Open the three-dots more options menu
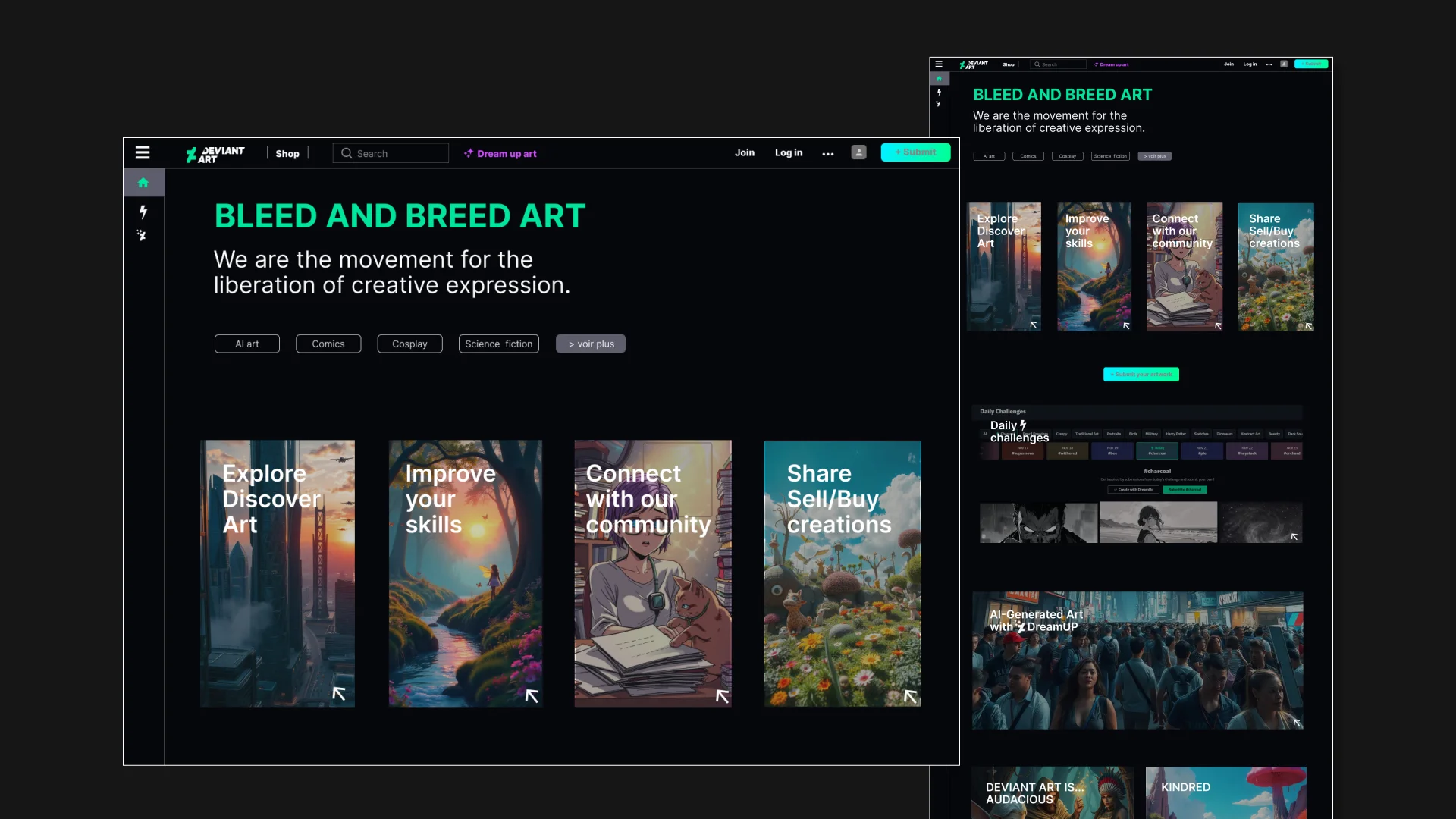The height and width of the screenshot is (819, 1456). pyautogui.click(x=828, y=153)
